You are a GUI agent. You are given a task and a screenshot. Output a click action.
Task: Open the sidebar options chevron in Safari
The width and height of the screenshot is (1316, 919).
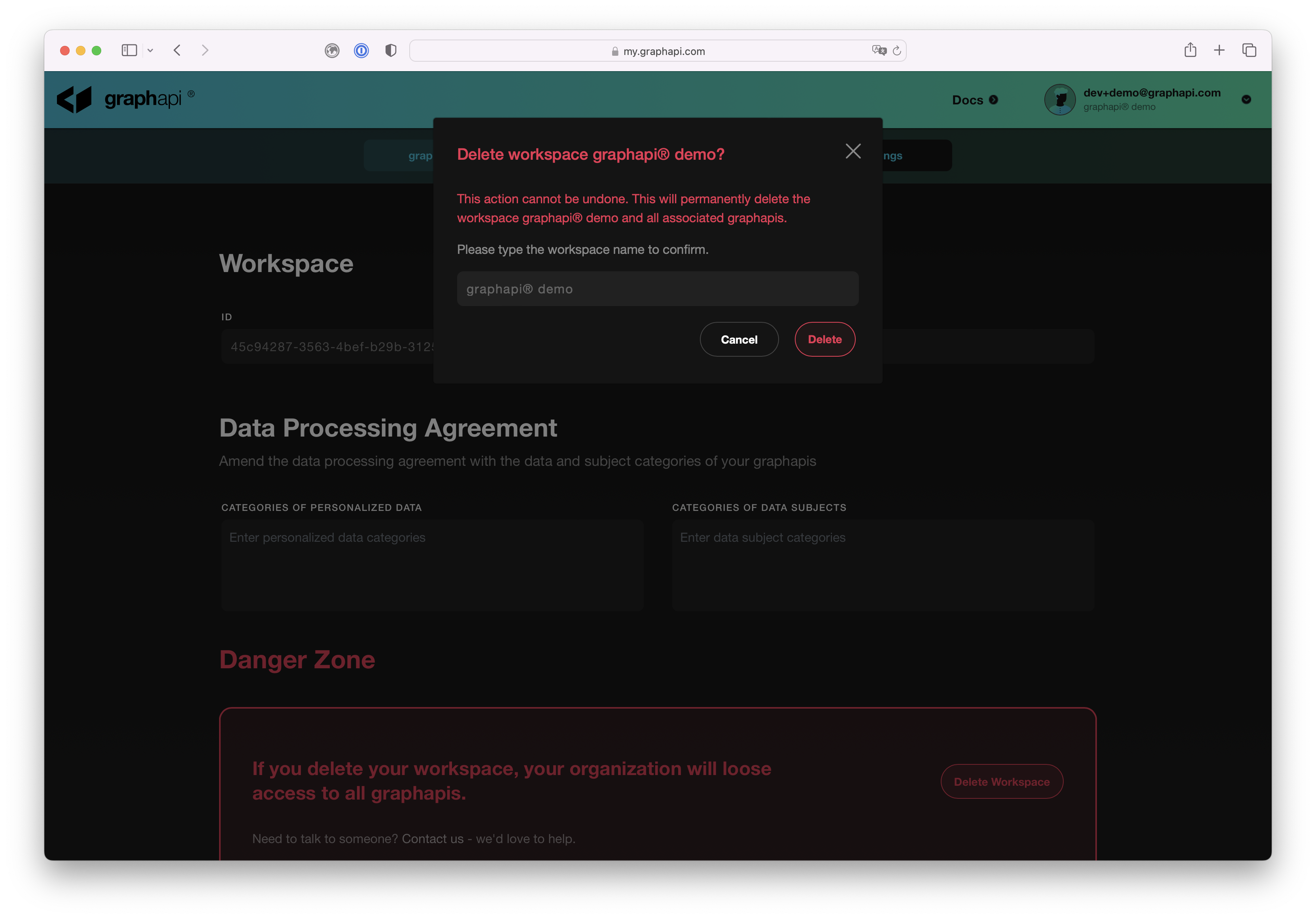click(x=150, y=51)
